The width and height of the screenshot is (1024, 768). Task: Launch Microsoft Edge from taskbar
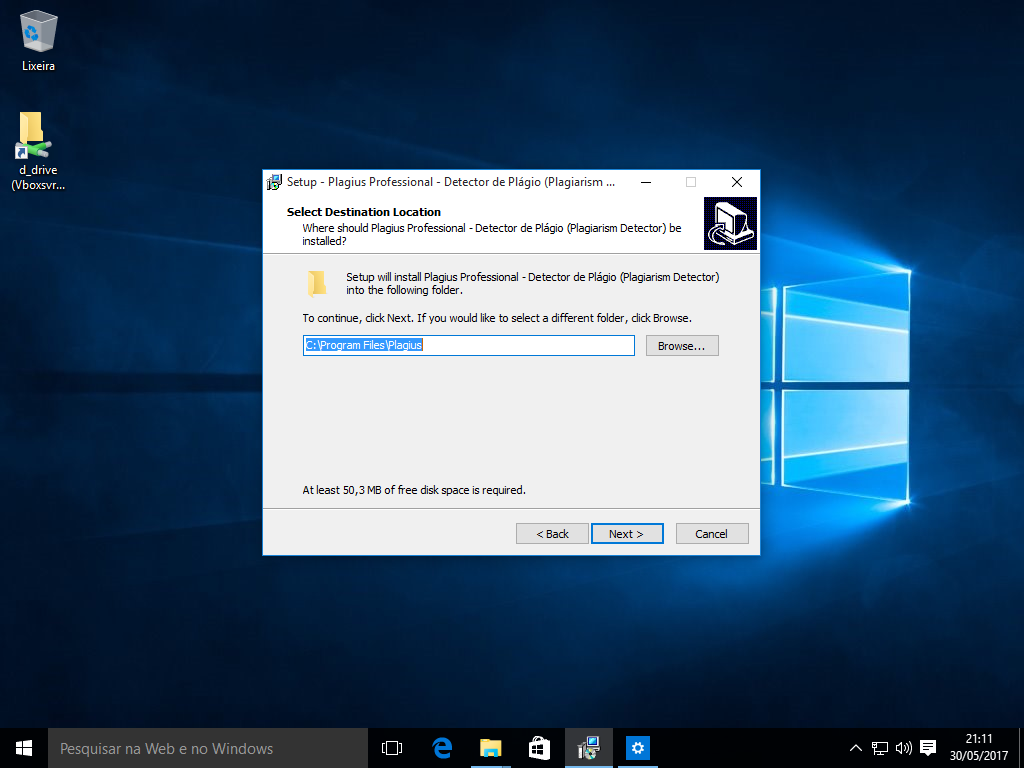tap(442, 748)
